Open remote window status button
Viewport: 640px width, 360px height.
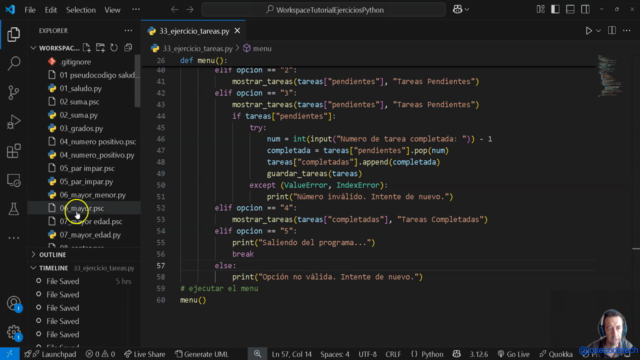9,354
